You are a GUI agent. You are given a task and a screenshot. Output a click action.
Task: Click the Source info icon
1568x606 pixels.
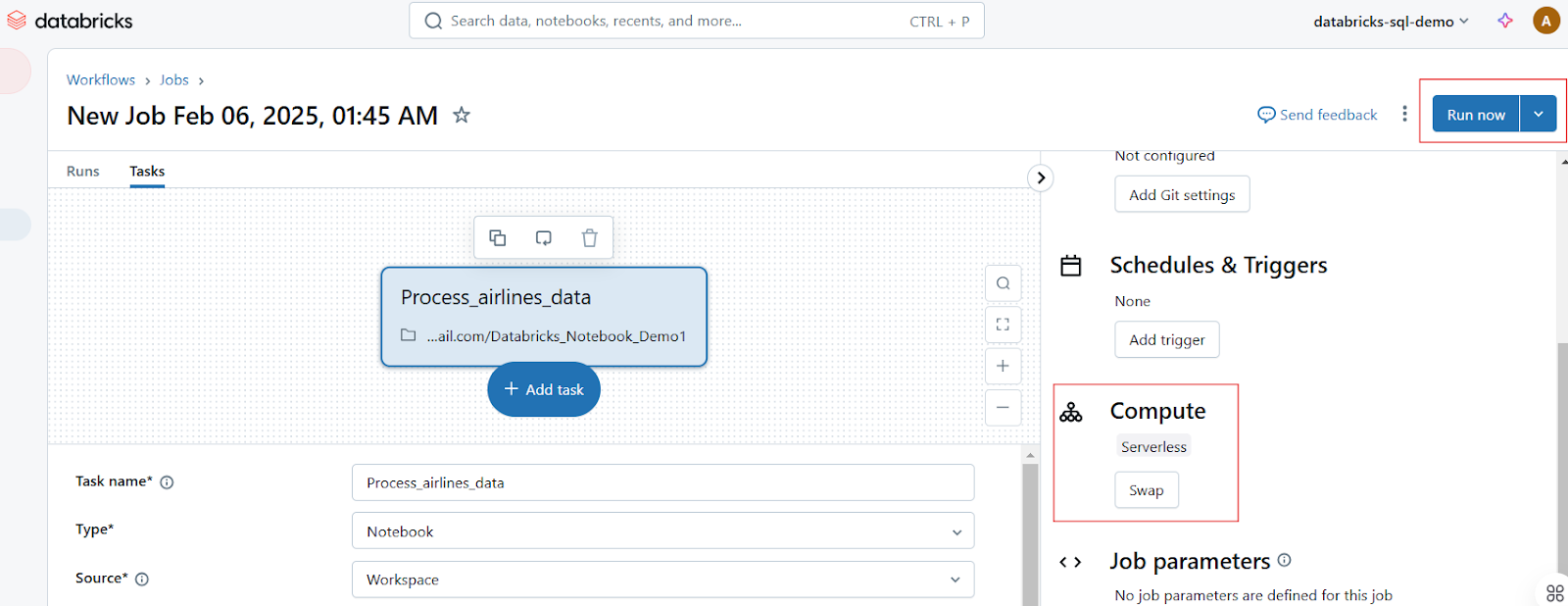click(x=142, y=580)
